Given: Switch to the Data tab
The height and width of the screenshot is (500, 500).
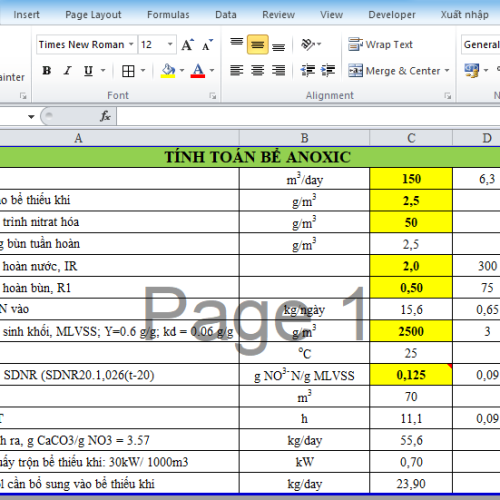Looking at the screenshot, I should (226, 15).
